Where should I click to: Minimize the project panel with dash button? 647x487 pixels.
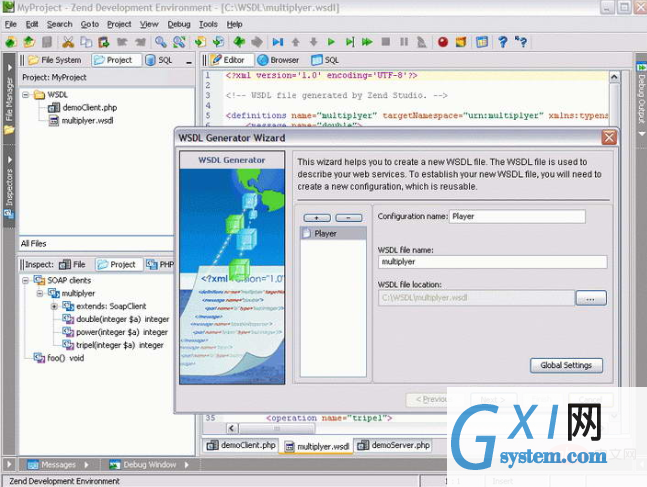(189, 62)
